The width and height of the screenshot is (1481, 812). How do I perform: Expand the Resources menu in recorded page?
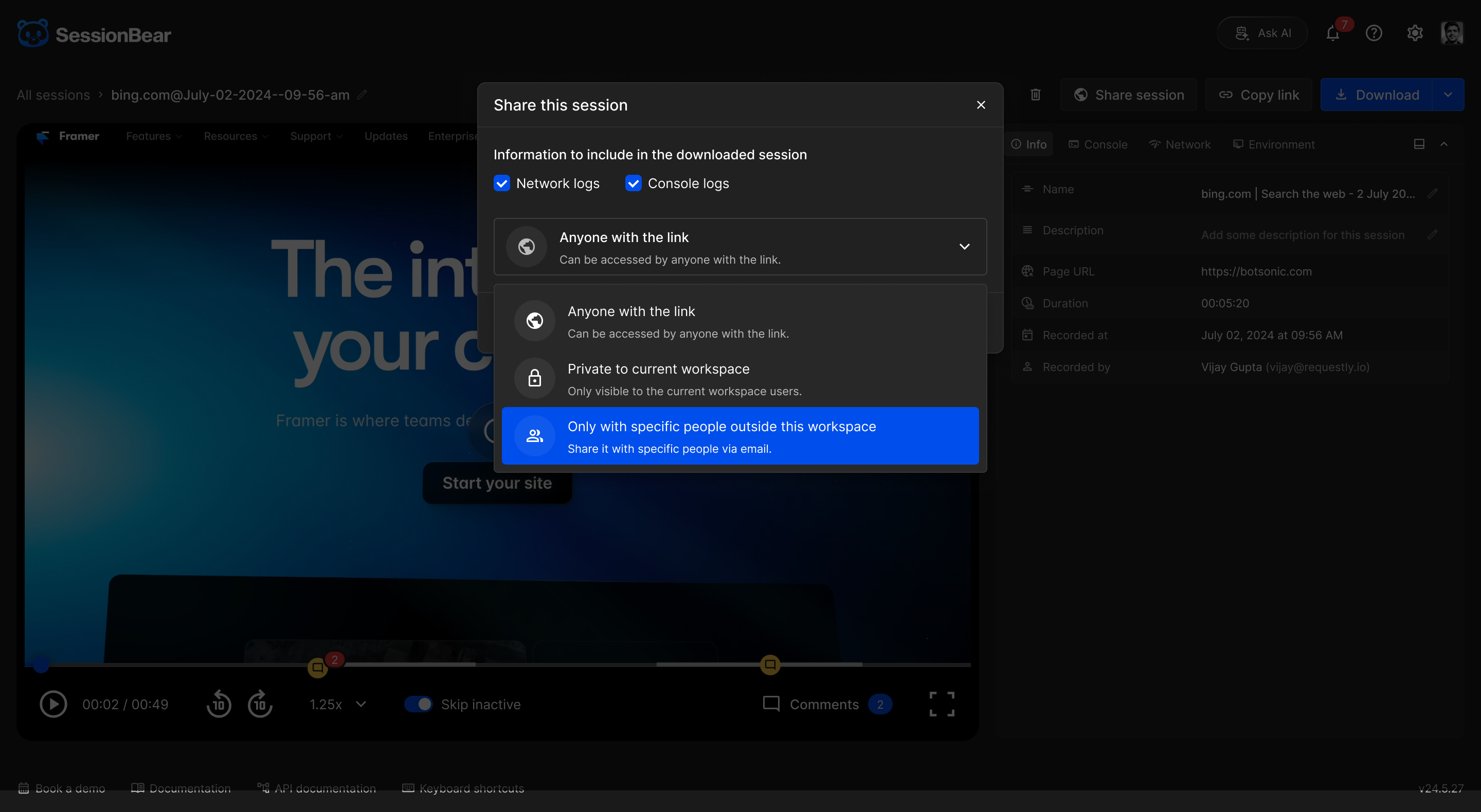(x=237, y=136)
